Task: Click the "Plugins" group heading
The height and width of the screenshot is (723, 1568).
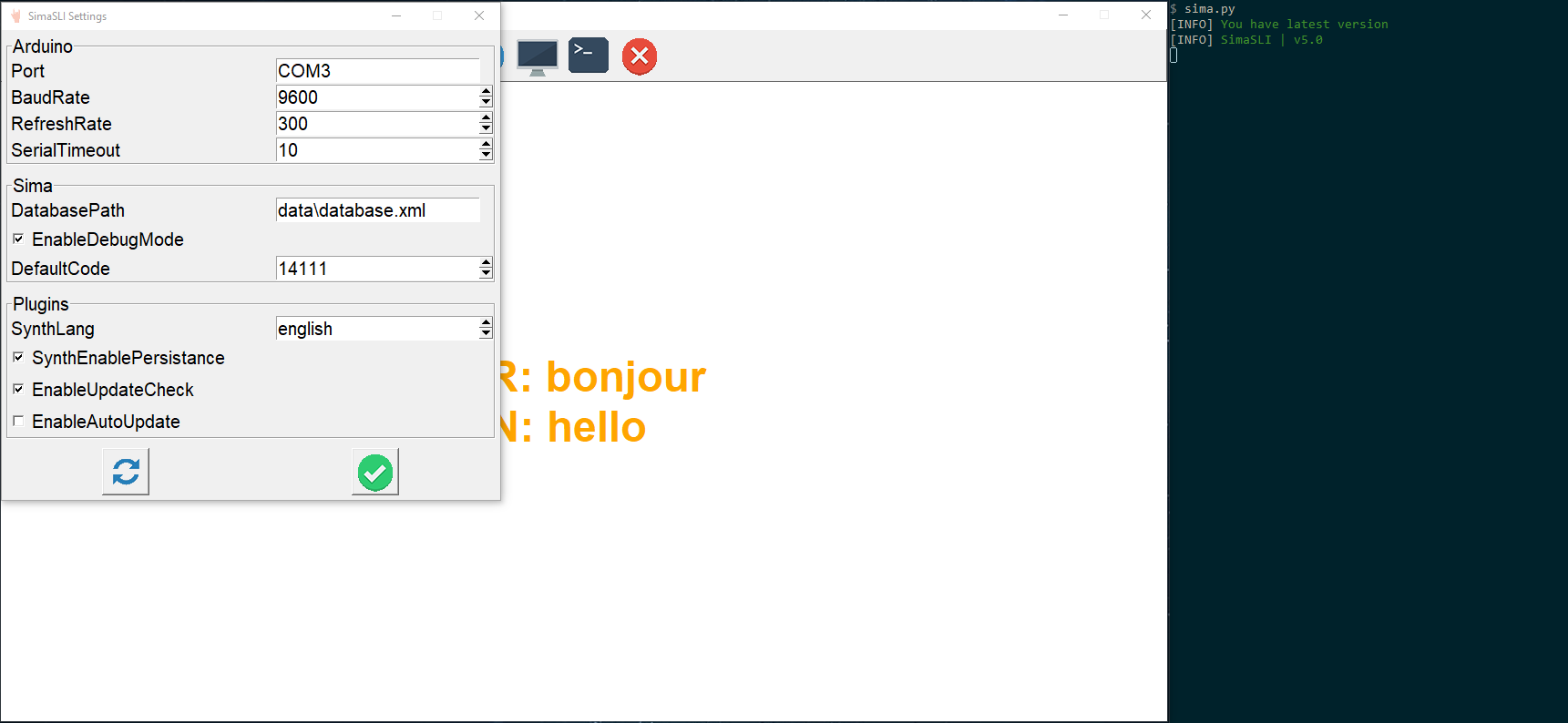Action: coord(41,304)
